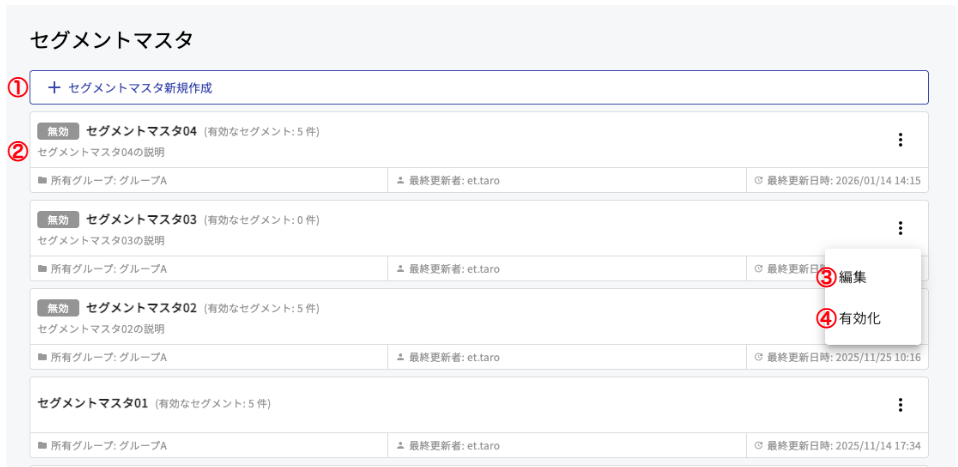This screenshot has height=467, width=958.
Task: Click セグメントマスタ新規作成 button
Action: point(479,87)
